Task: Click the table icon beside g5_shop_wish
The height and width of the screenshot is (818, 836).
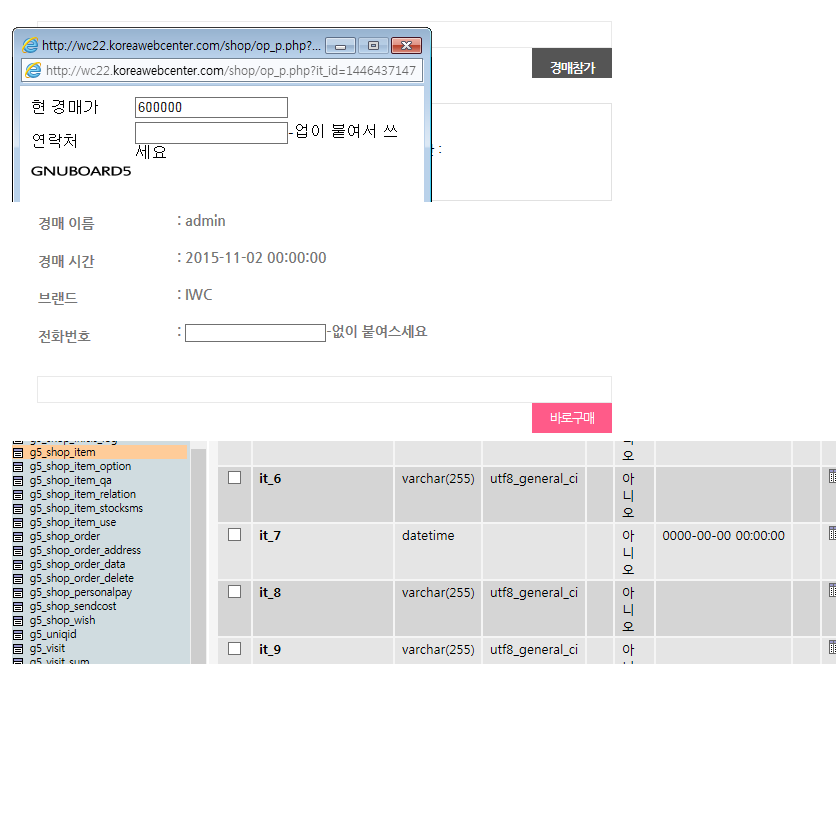Action: point(18,621)
